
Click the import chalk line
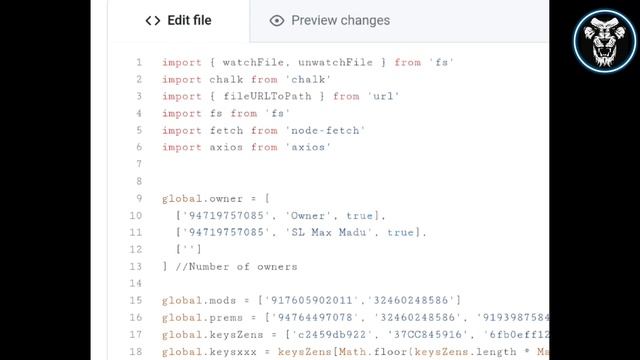coord(247,80)
